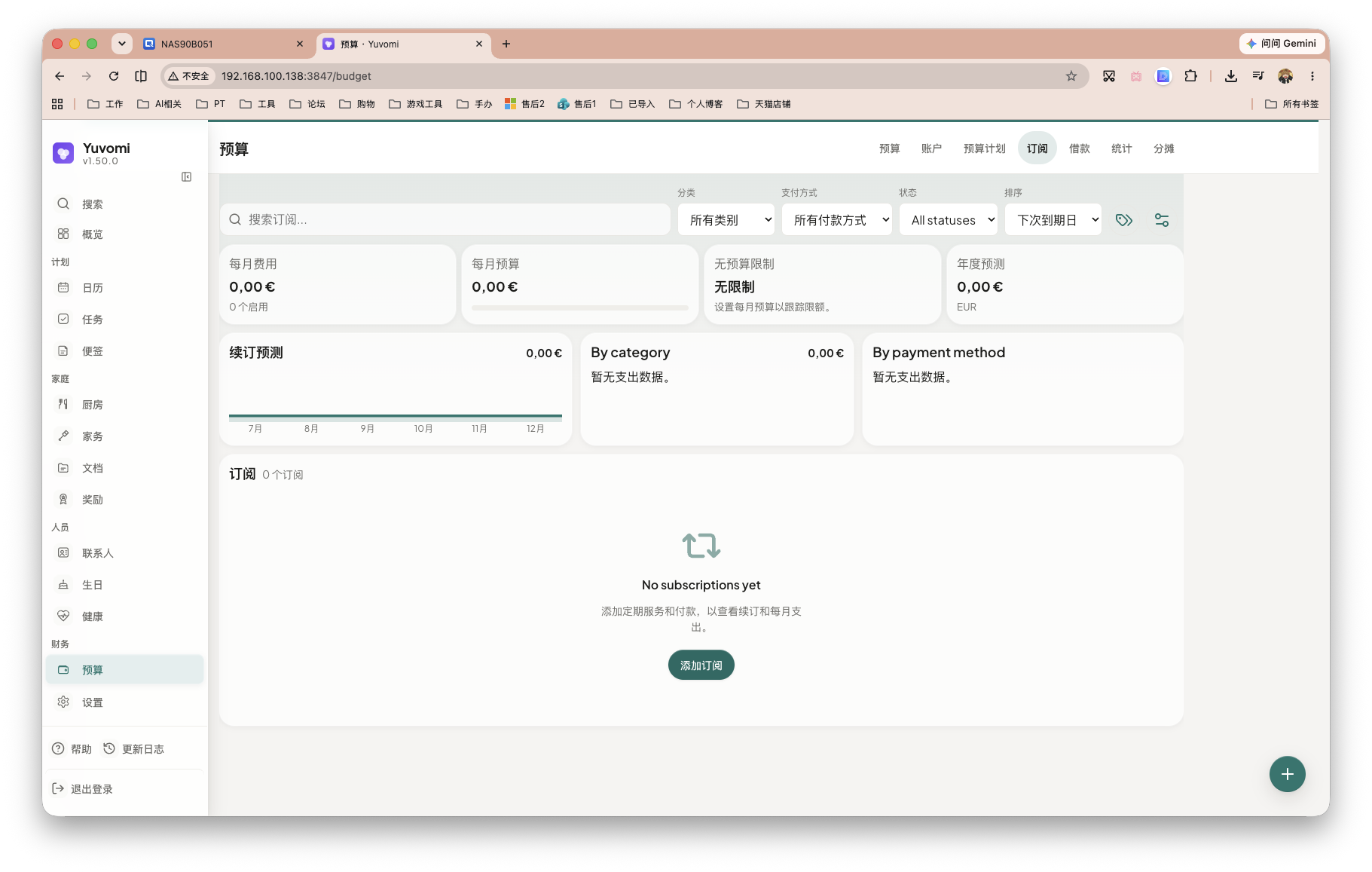Open the 下次到期日 sort dropdown
This screenshot has height=872, width=1372.
coord(1053,220)
